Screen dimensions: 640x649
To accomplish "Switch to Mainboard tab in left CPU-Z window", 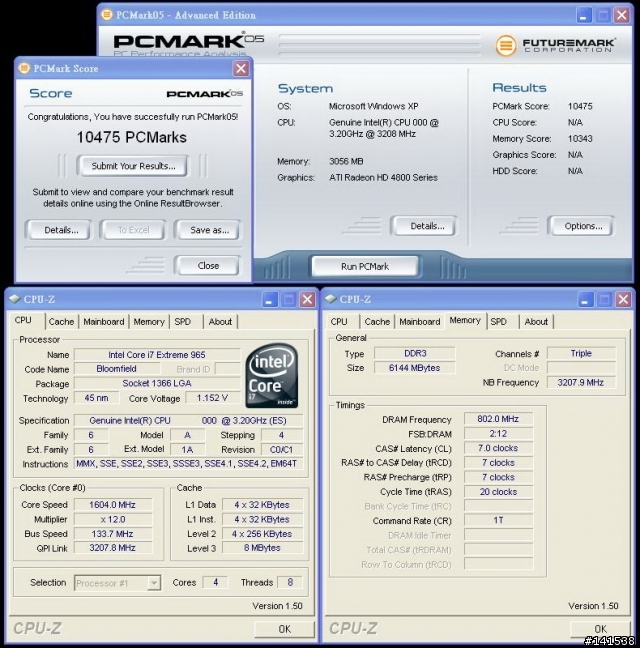I will tap(103, 322).
